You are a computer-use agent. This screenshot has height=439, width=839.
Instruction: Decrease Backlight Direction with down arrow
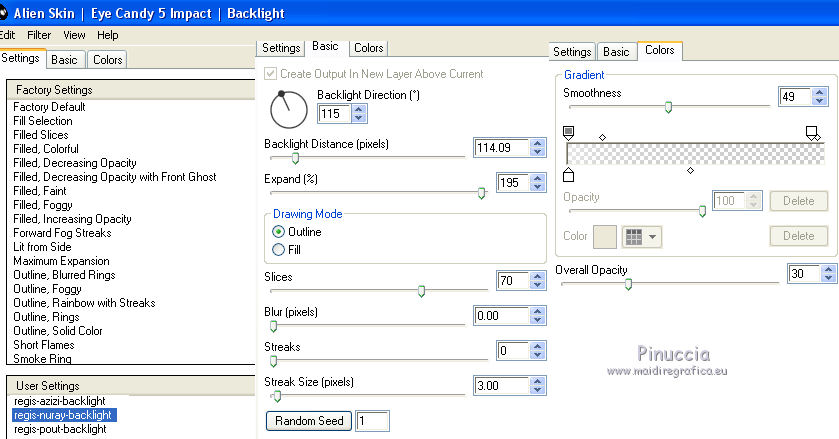click(359, 118)
